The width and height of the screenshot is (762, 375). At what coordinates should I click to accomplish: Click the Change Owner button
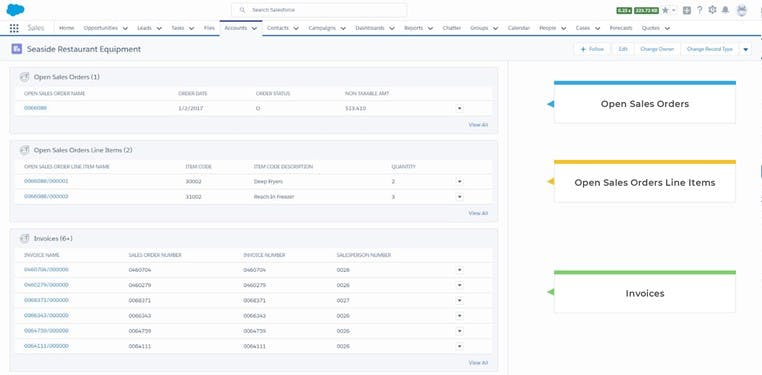click(657, 49)
